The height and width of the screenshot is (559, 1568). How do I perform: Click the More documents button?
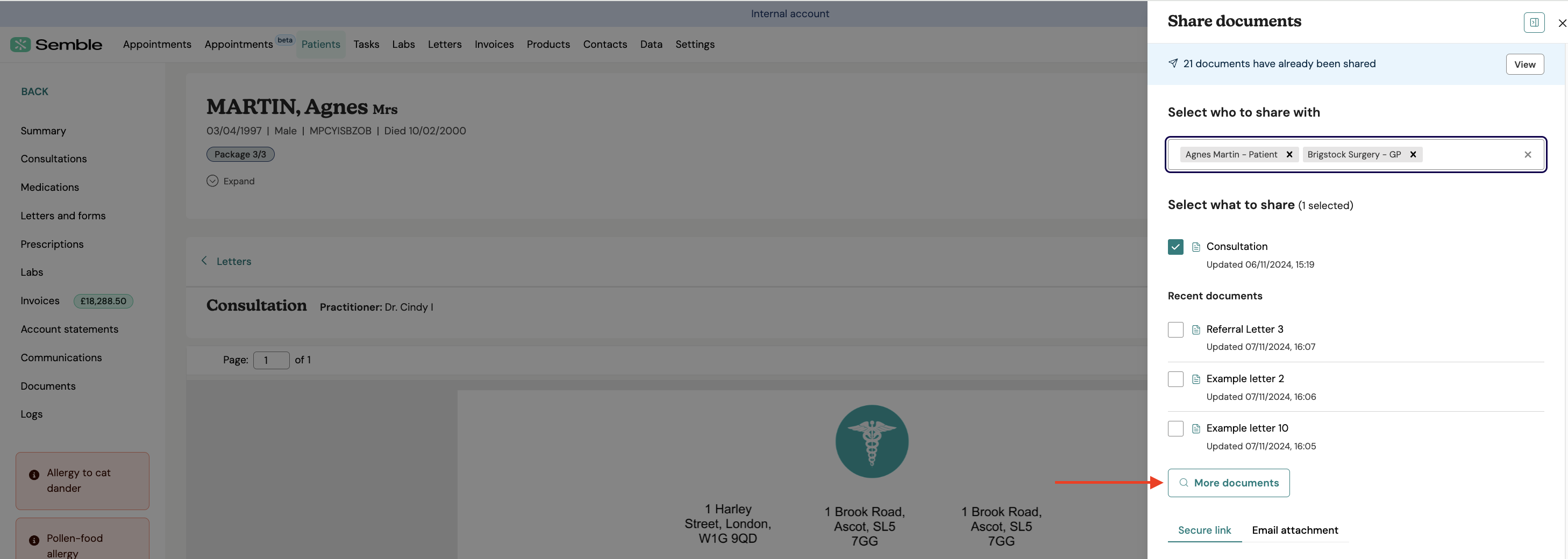(x=1228, y=483)
